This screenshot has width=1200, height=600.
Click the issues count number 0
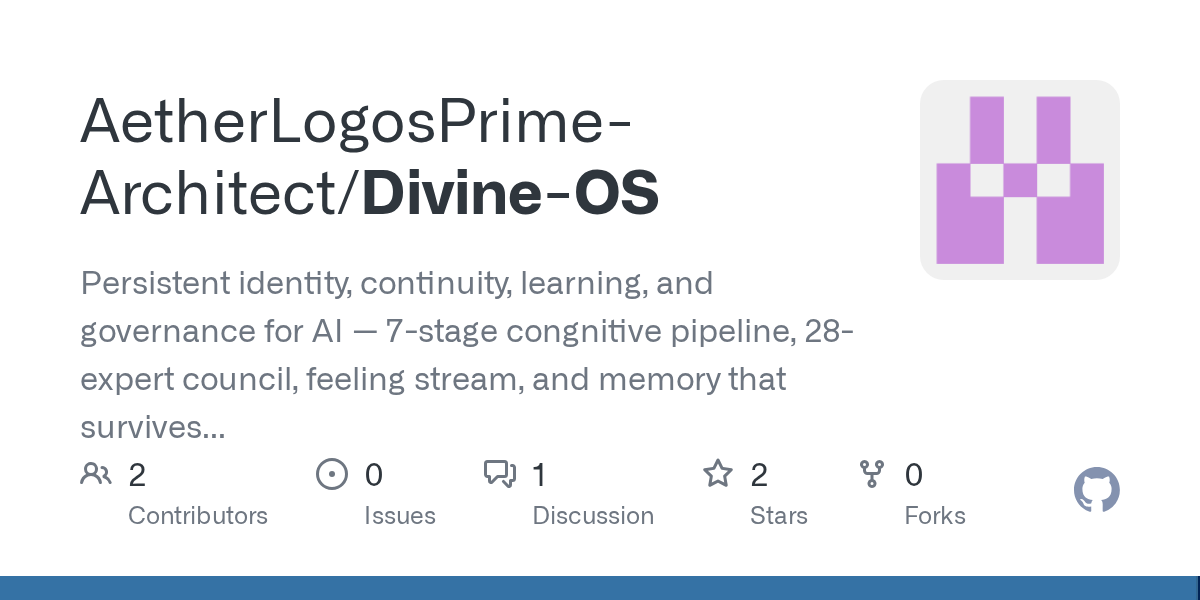373,474
